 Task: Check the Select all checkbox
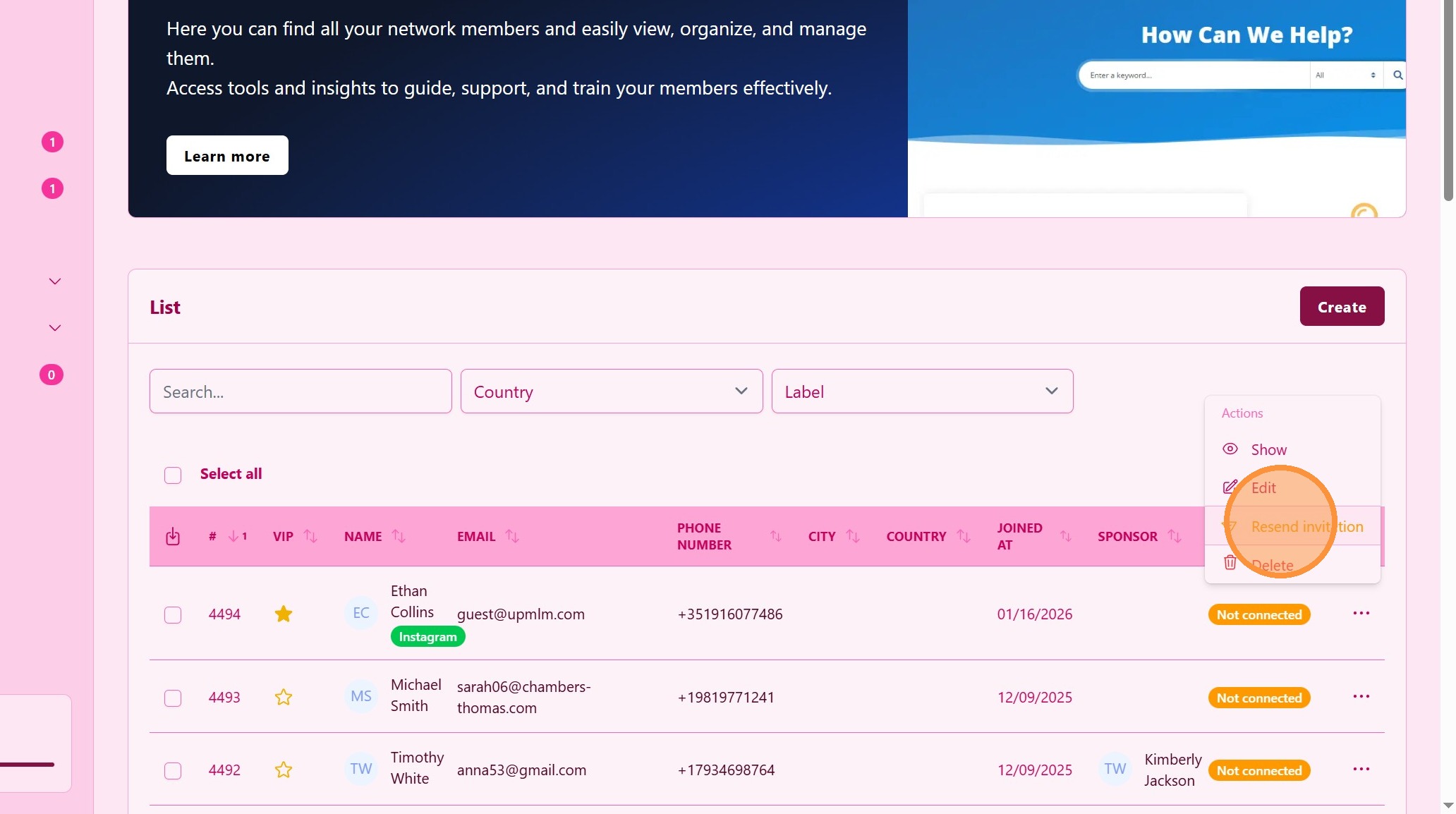pyautogui.click(x=173, y=475)
